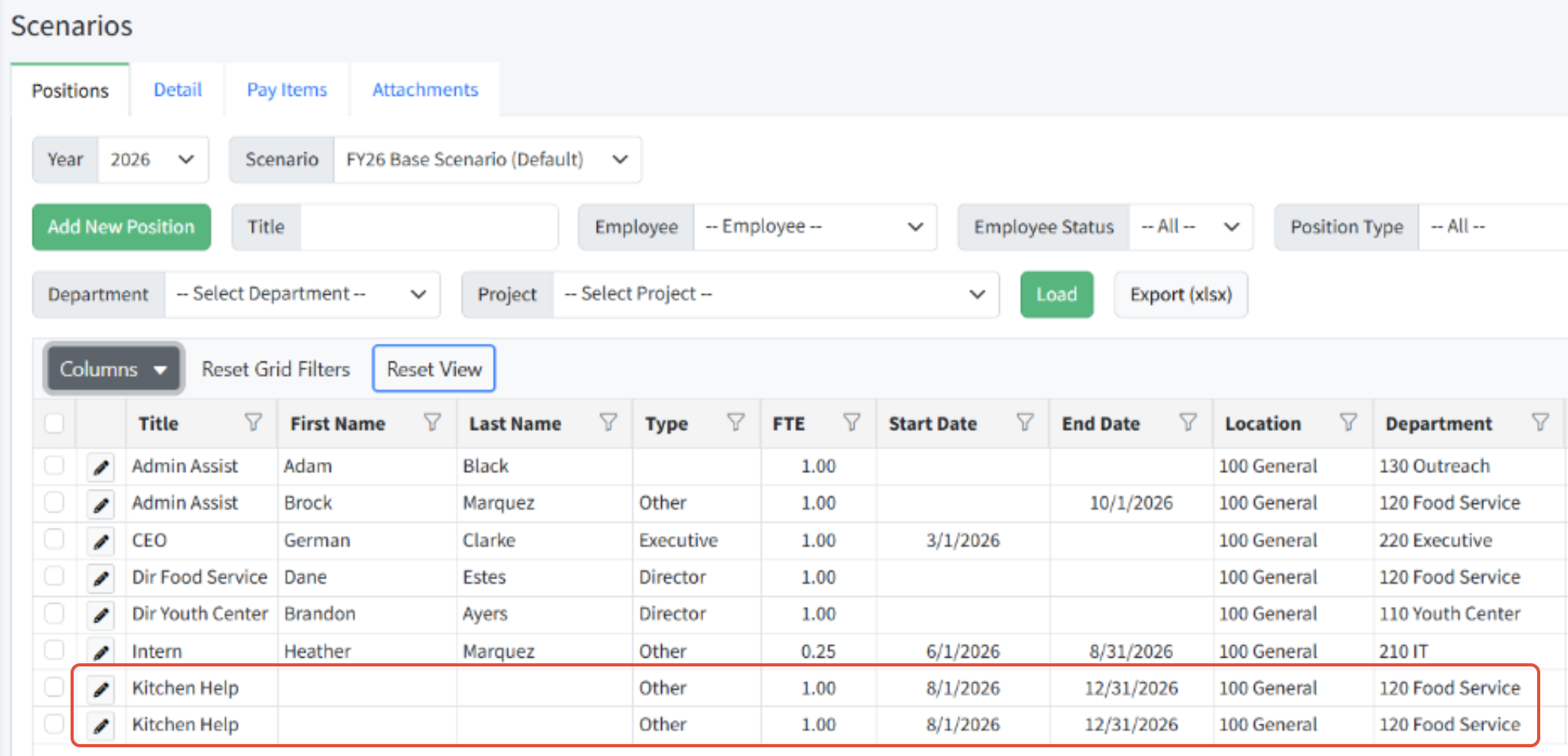This screenshot has height=756, width=1568.
Task: Open the Columns dropdown button
Action: point(114,368)
